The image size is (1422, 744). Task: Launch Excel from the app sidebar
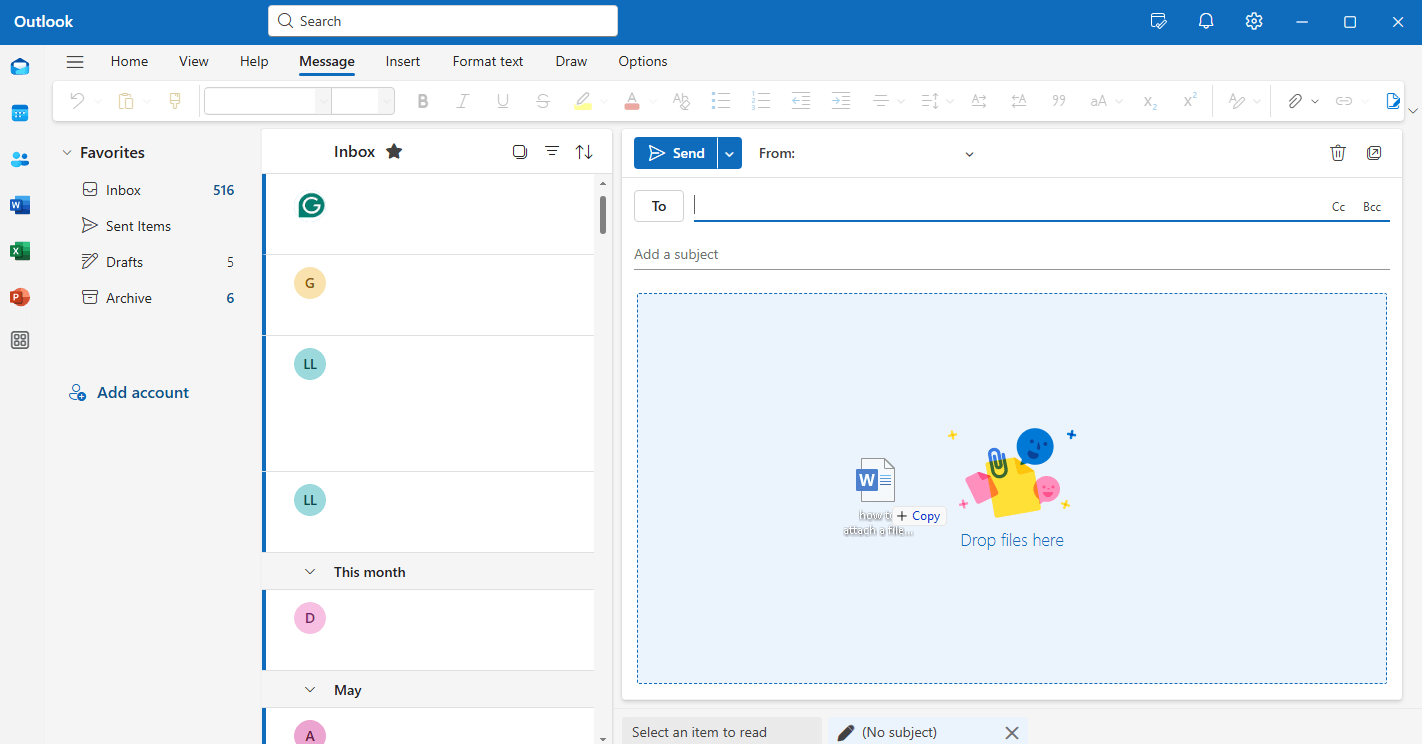tap(20, 251)
